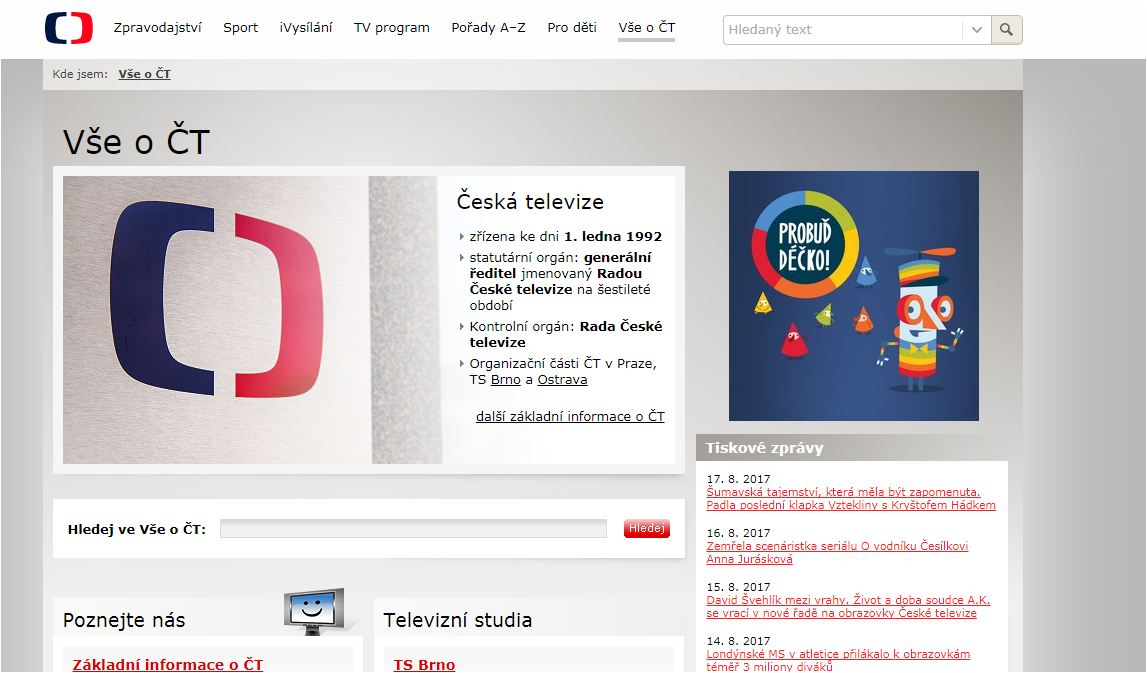The height and width of the screenshot is (673, 1147).
Task: Click the 'Kontrolní orgán: Rada České televize' text
Action: click(x=565, y=334)
